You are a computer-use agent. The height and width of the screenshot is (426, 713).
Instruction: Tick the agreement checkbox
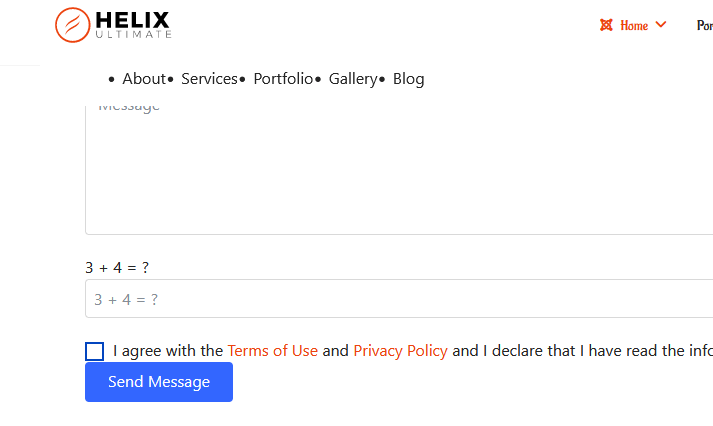pyautogui.click(x=94, y=351)
